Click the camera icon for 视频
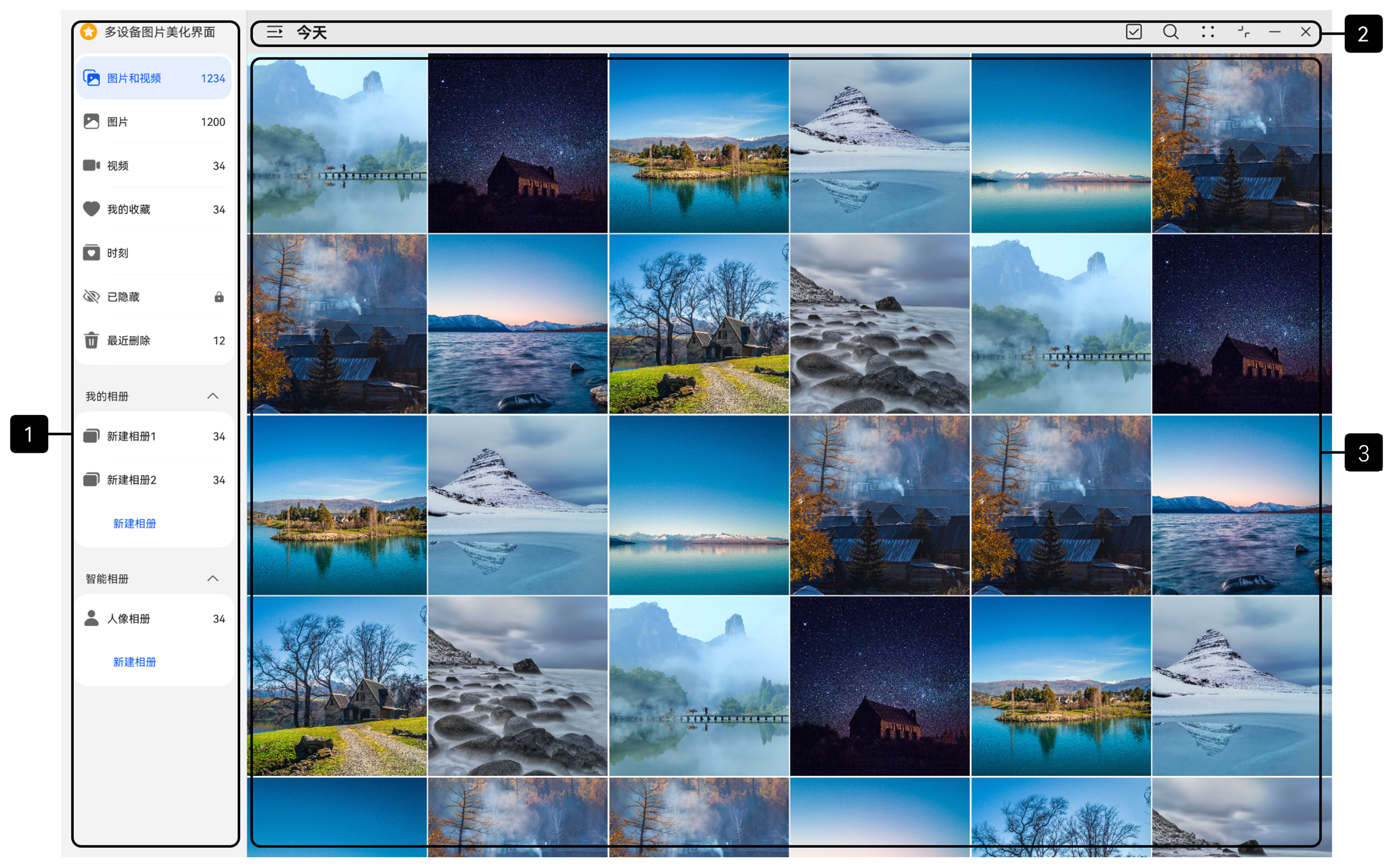This screenshot has height=868, width=1393. point(91,165)
